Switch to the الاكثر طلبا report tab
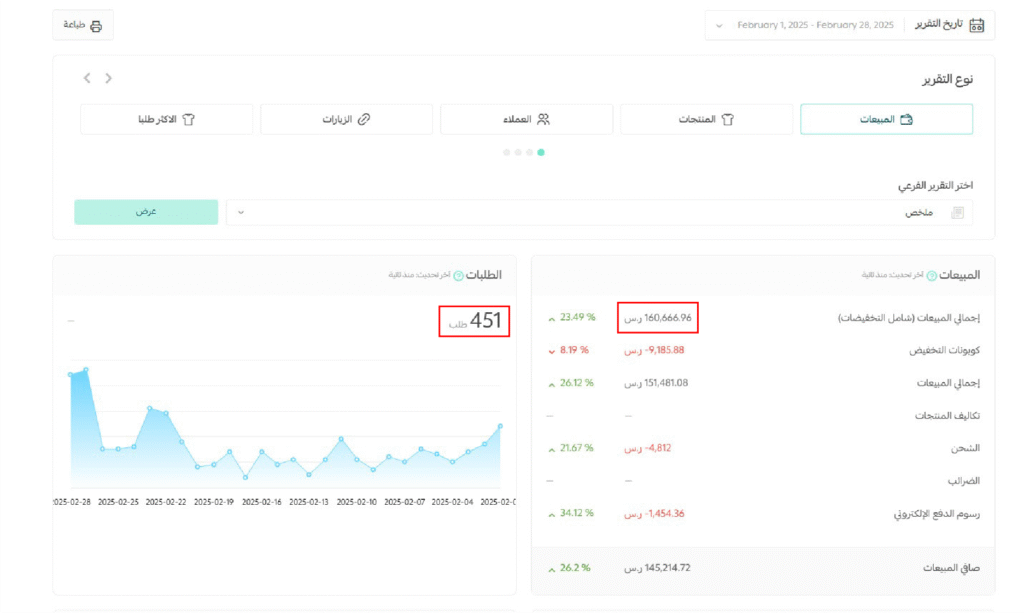Viewport: 1024px width, 613px height. click(x=166, y=120)
